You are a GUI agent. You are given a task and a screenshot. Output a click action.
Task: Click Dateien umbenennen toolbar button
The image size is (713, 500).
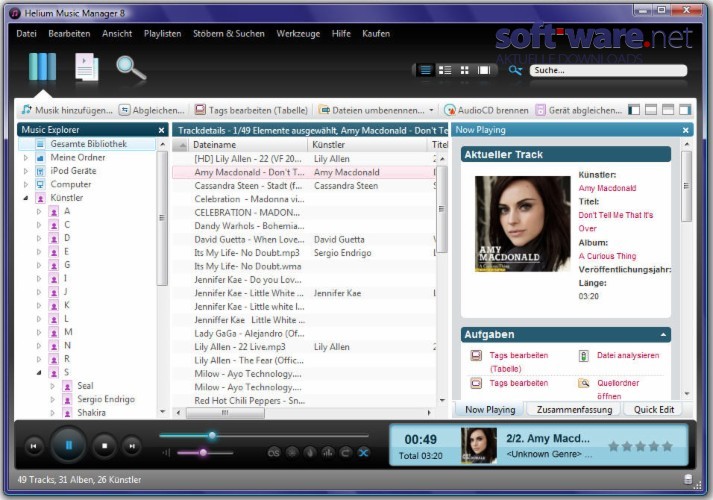click(x=372, y=110)
